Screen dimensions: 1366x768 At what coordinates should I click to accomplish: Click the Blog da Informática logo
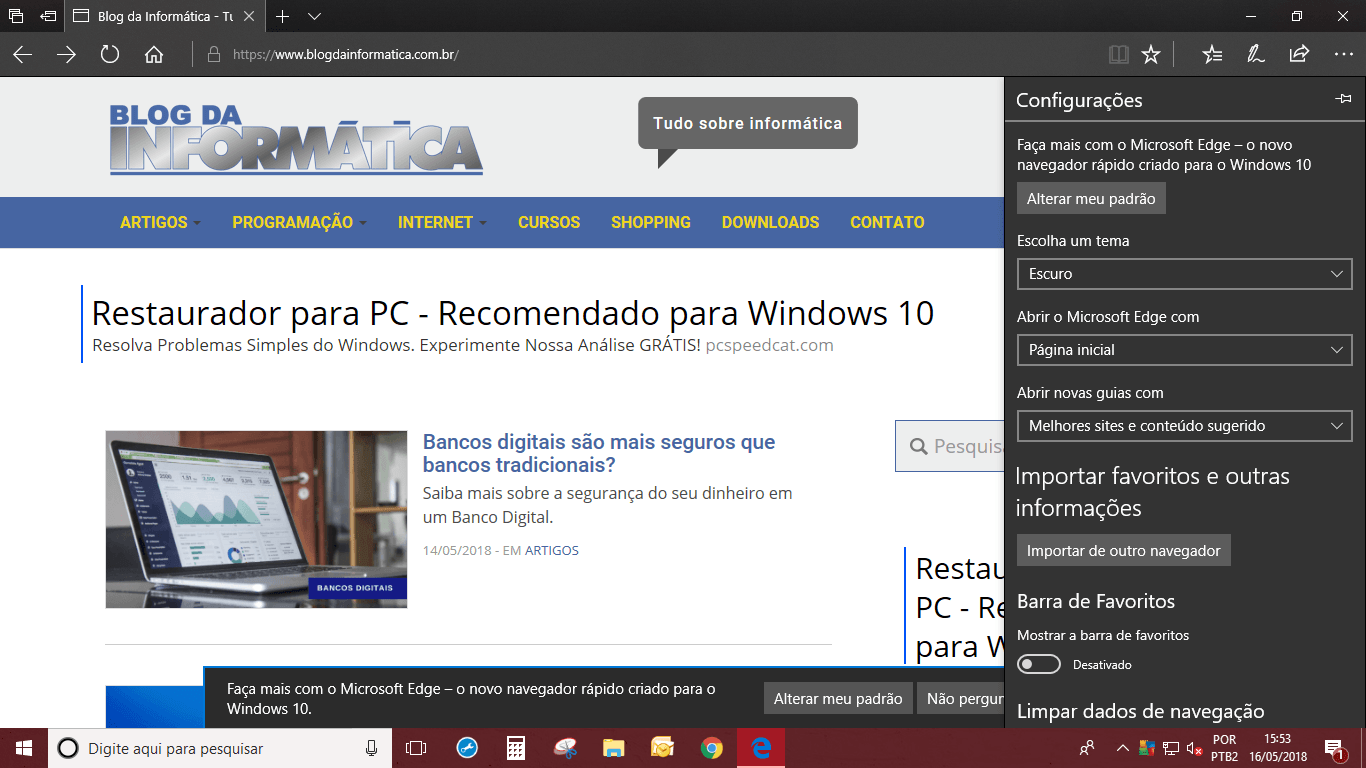click(x=296, y=139)
